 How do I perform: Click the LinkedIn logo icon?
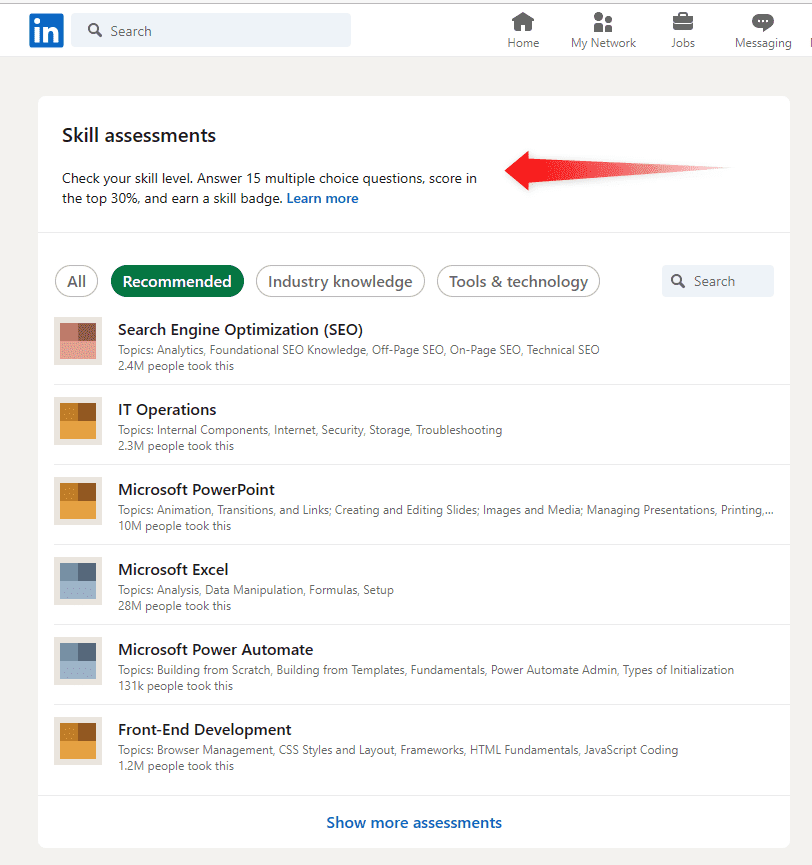point(46,30)
